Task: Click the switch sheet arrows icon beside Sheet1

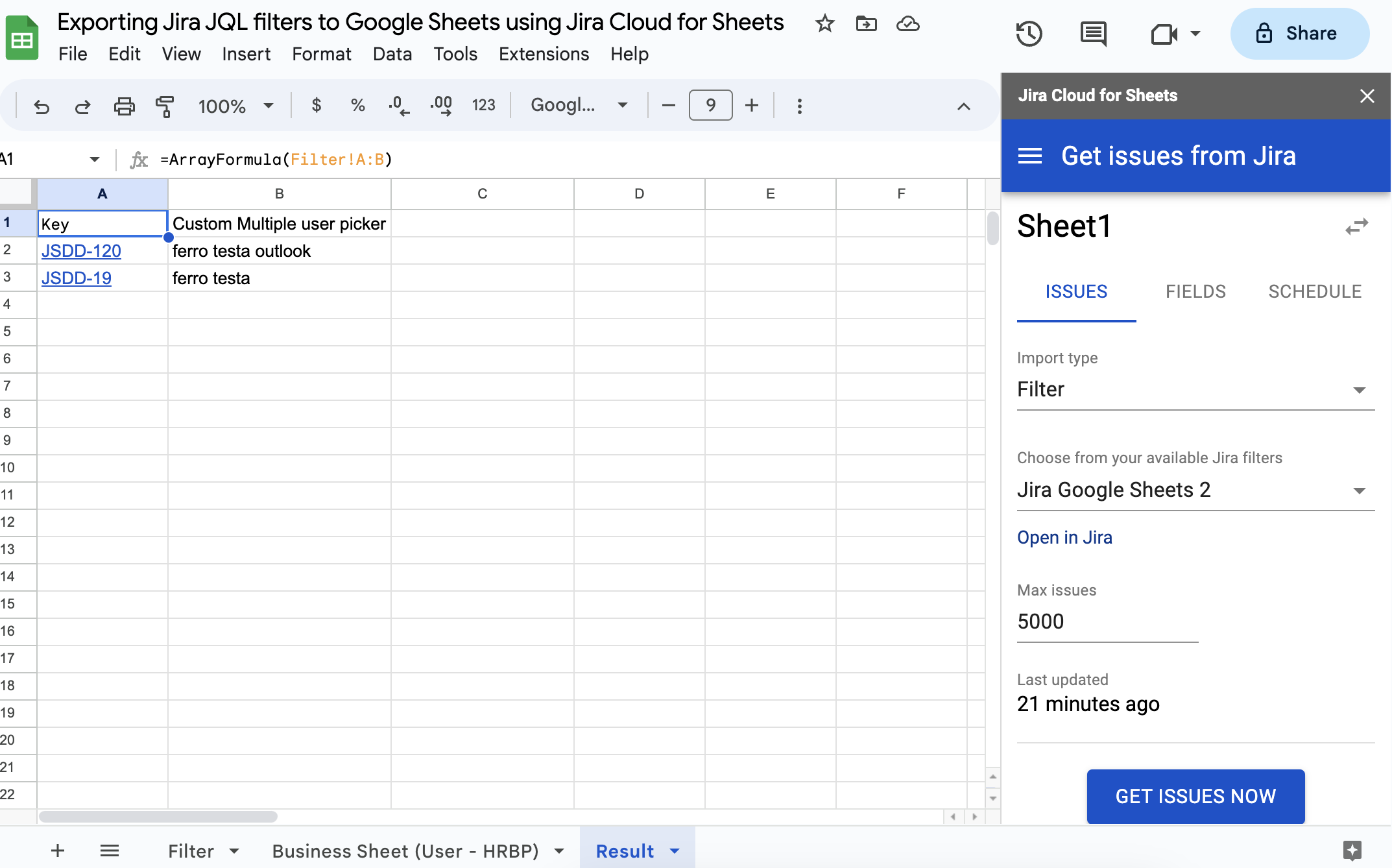Action: pos(1356,226)
